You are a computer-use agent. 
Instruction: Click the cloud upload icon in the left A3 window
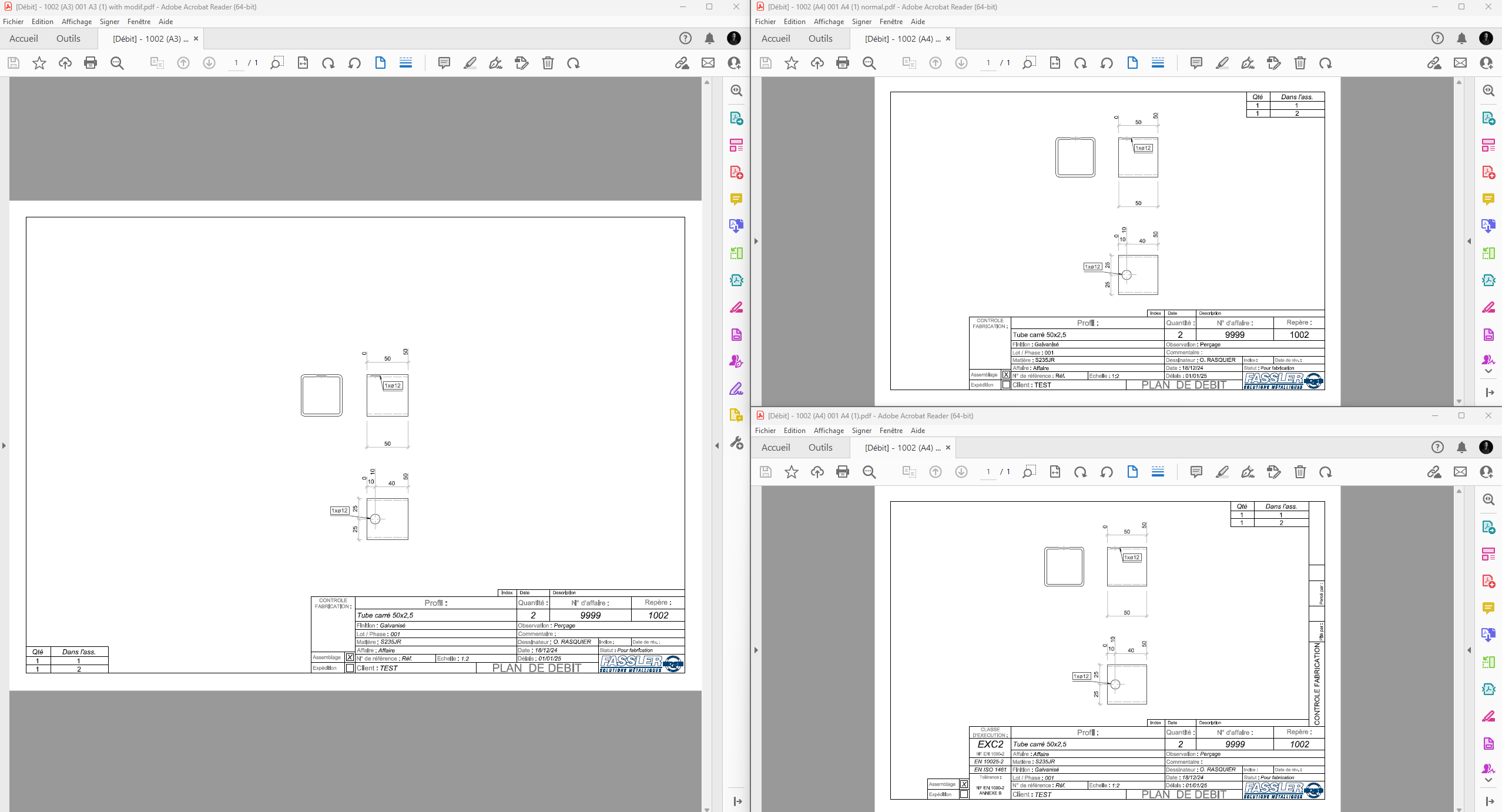(x=65, y=63)
